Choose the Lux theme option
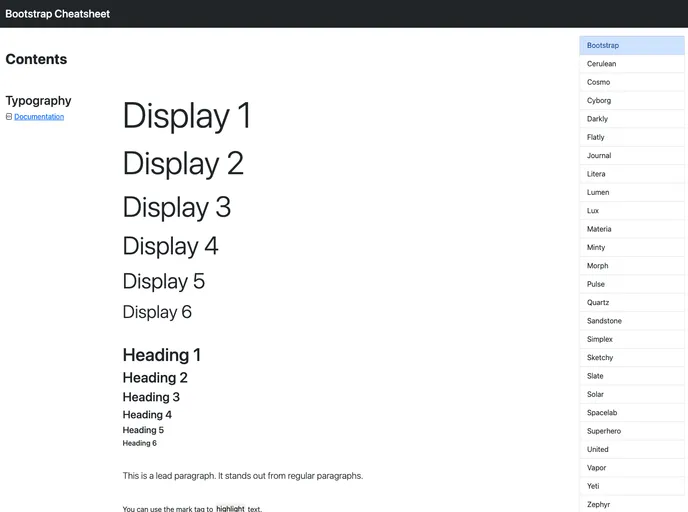Image resolution: width=688 pixels, height=512 pixels. (x=617, y=211)
